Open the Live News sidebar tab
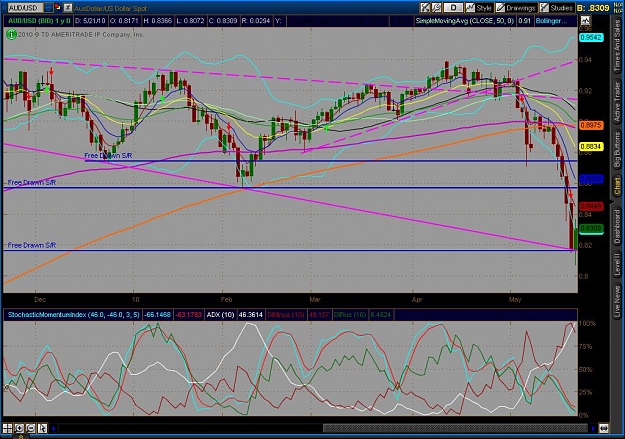Image resolution: width=625 pixels, height=439 pixels. [617, 299]
